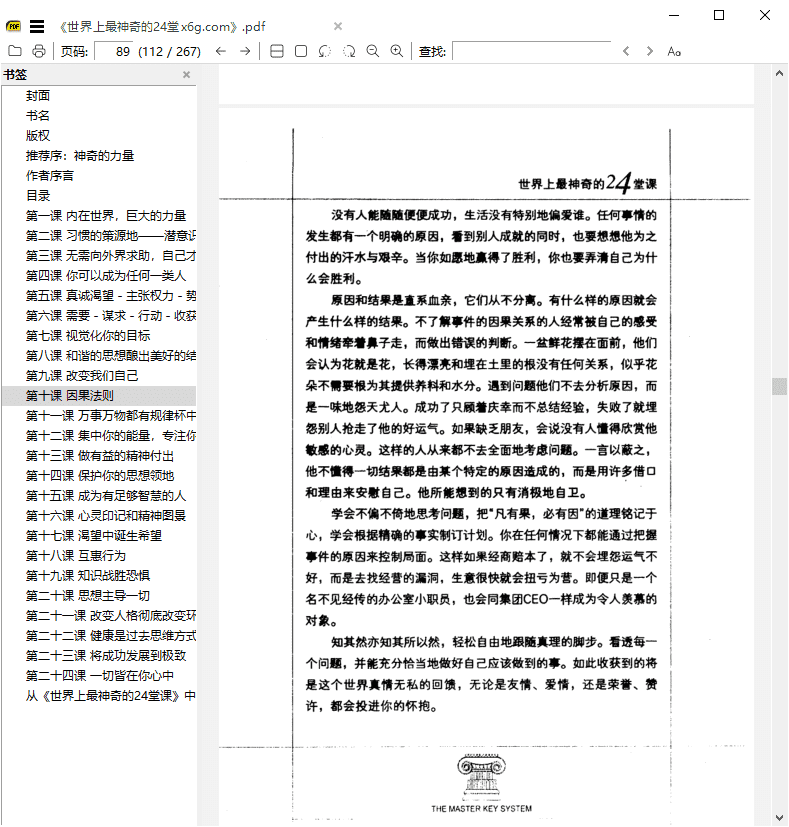789x827 pixels.
Task: Click the Print icon in toolbar
Action: [x=39, y=51]
